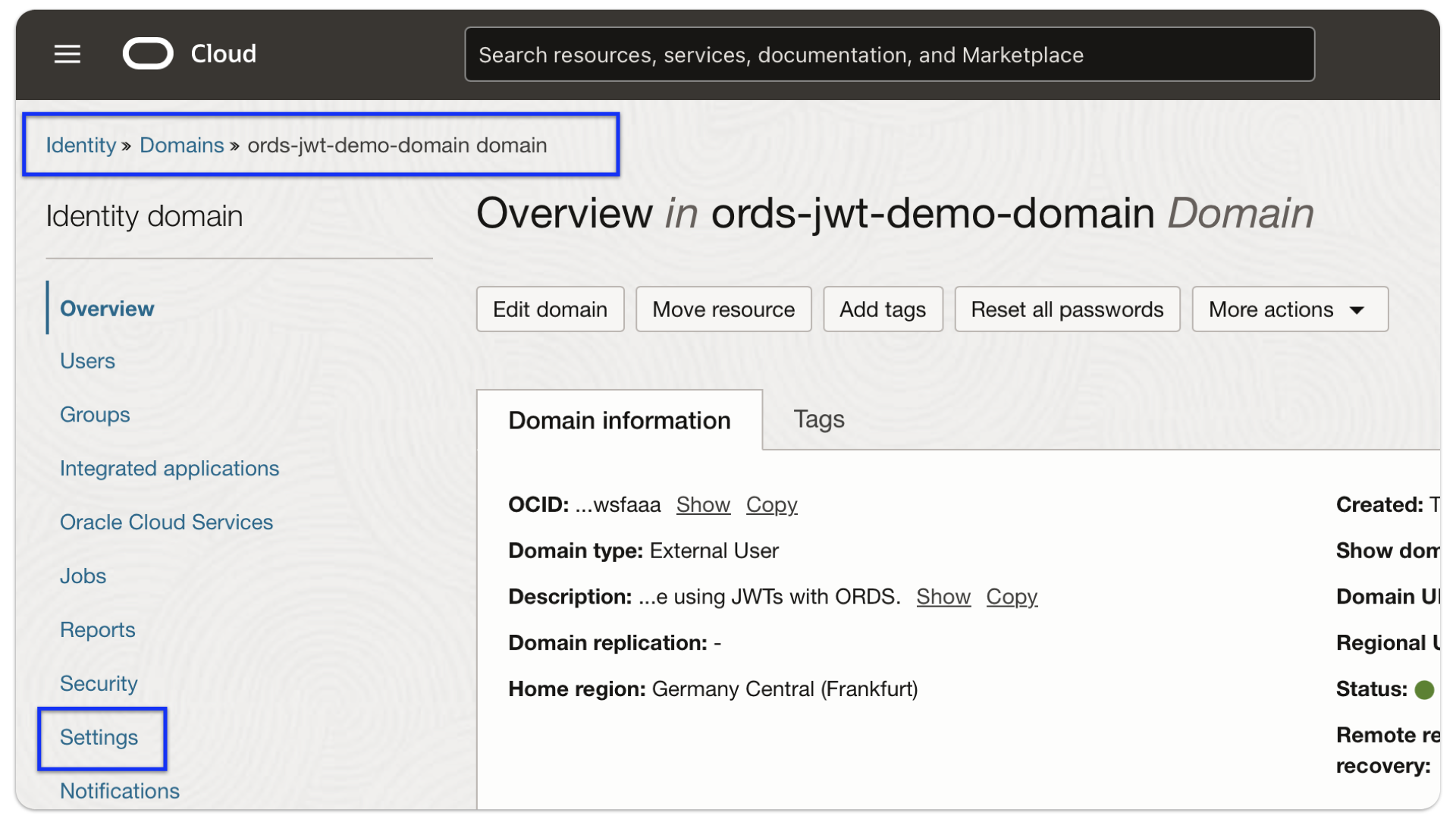Screen dimensions: 1456x819
Task: Show the full domain description
Action: (x=943, y=597)
